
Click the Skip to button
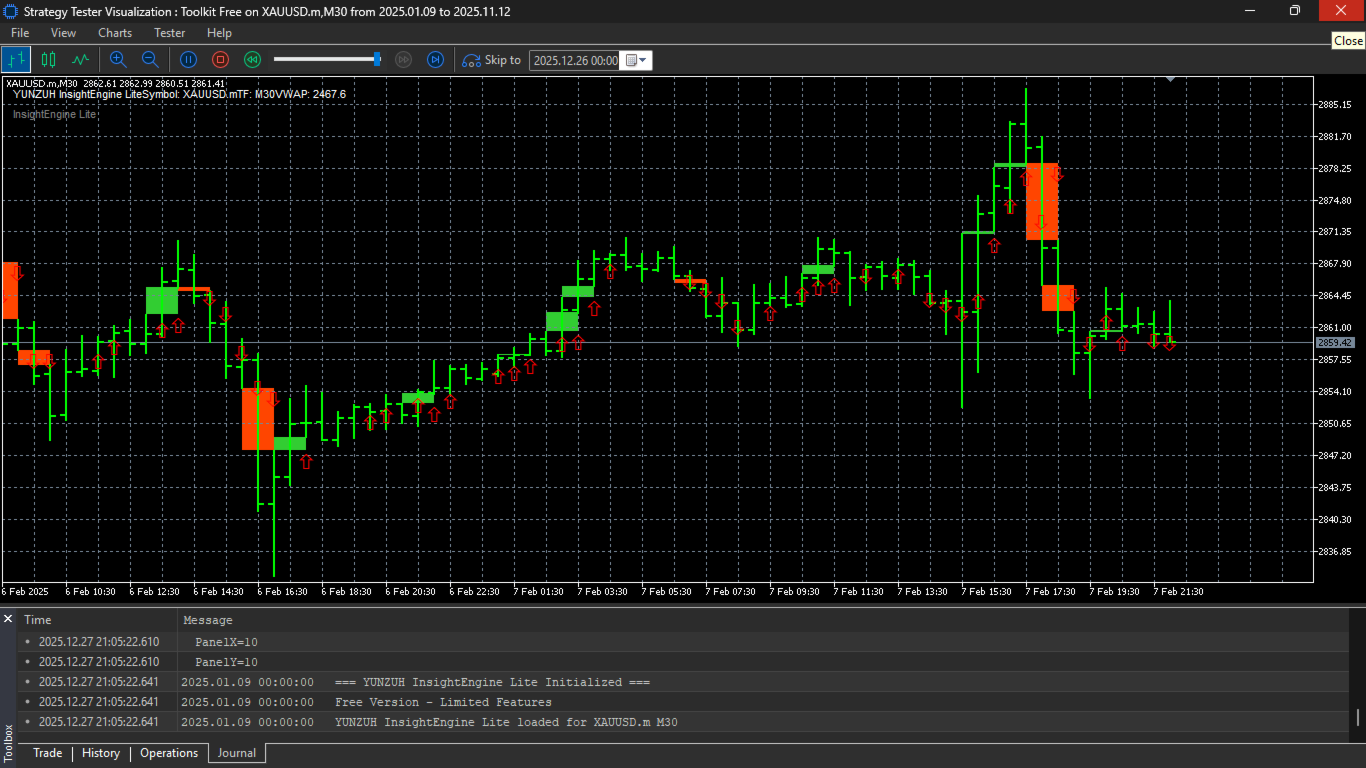click(491, 60)
